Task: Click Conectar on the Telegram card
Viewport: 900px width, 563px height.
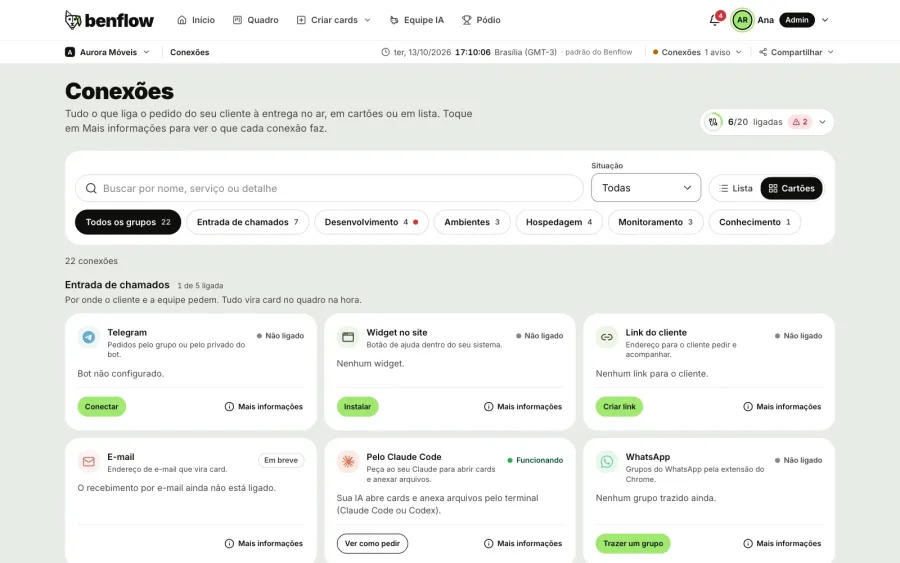Action: click(x=102, y=406)
